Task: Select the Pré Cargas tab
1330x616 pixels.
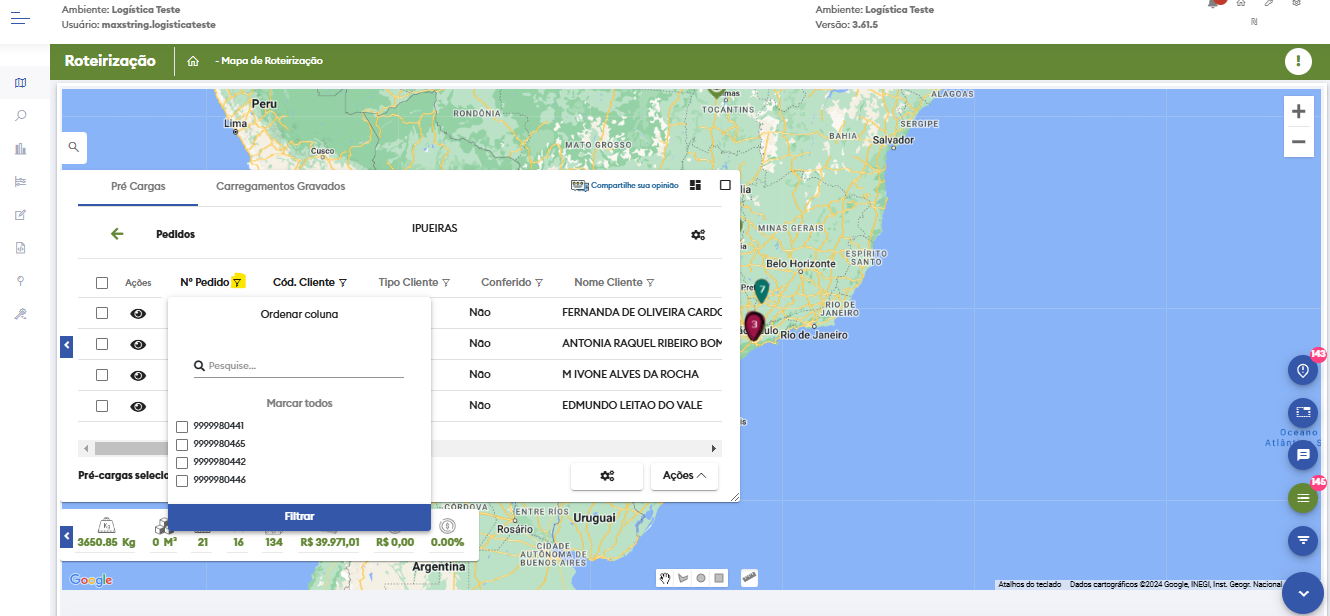Action: [x=138, y=187]
